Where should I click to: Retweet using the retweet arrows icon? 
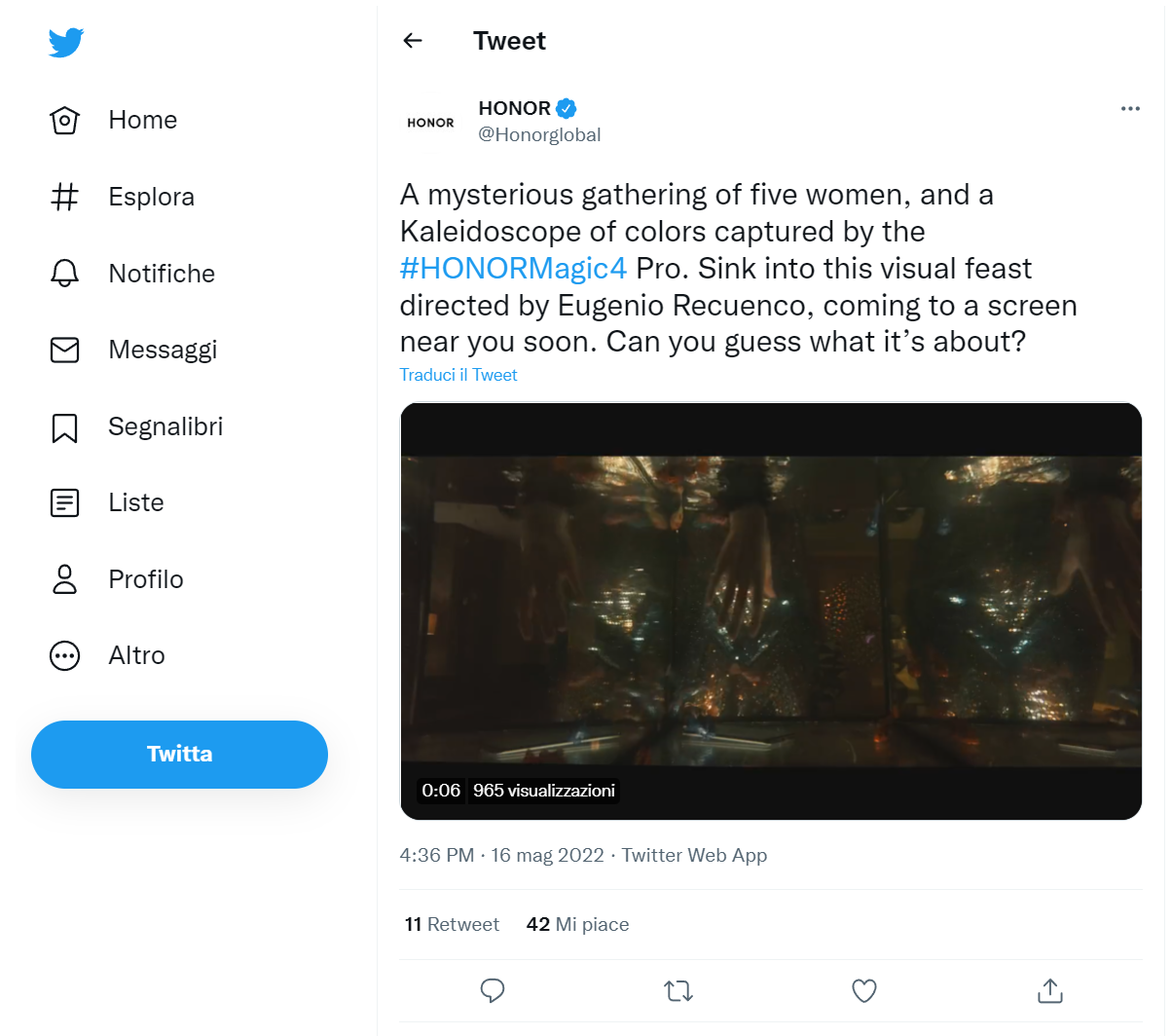[678, 991]
